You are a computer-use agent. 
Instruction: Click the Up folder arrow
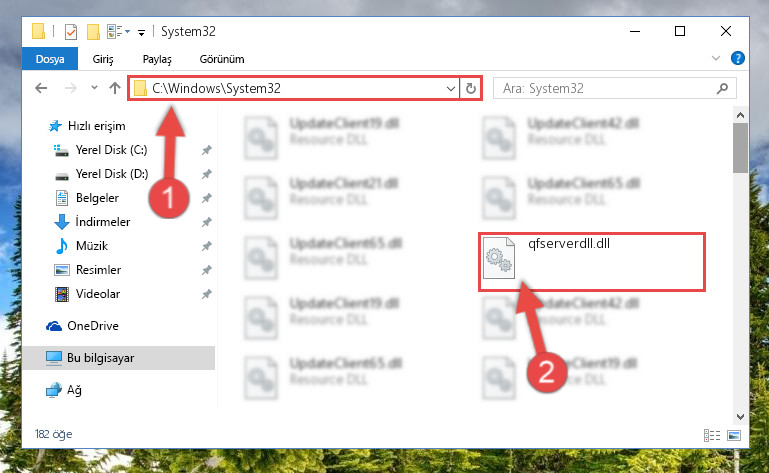click(x=115, y=88)
